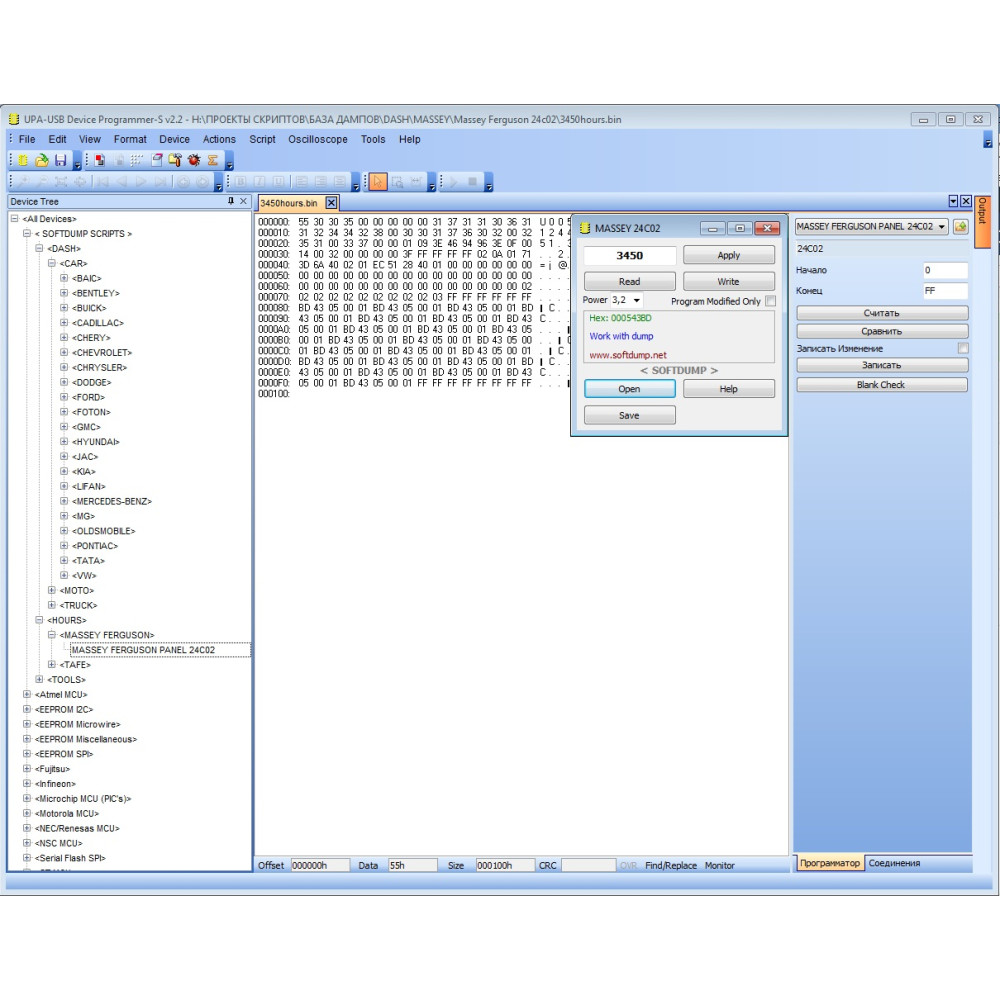The height and width of the screenshot is (1000, 1000).
Task: Click Apply in MASSEY 24C02 dialog
Action: (729, 255)
